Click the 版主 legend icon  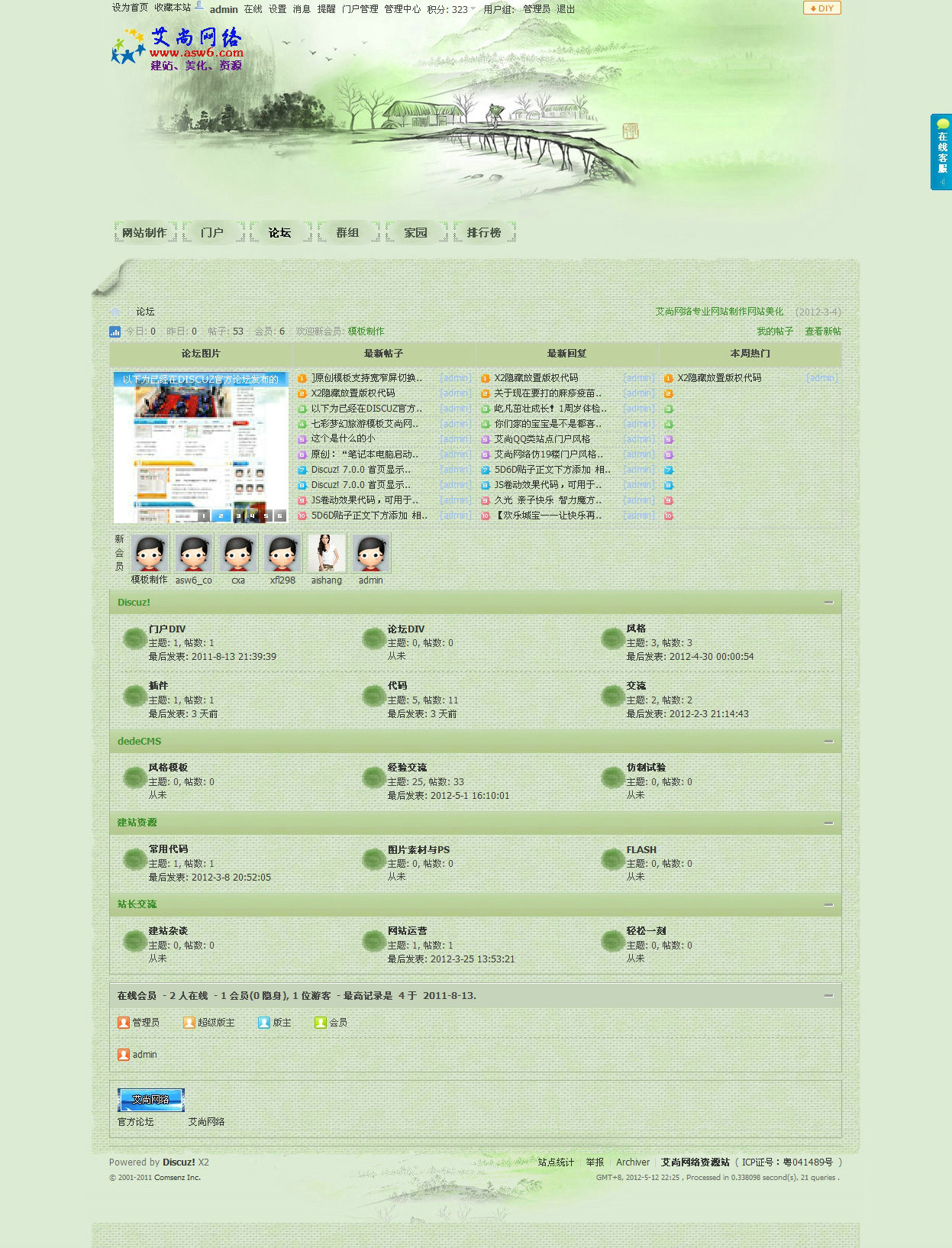264,1023
